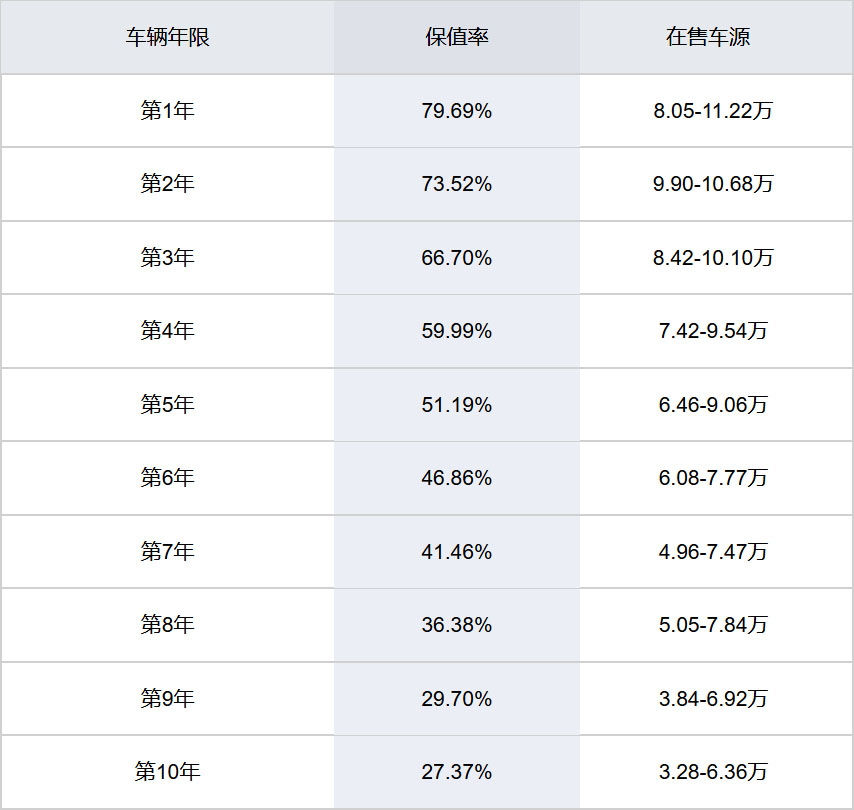Viewport: 854px width, 810px height.
Task: Select the 51.19% retention value
Action: [x=456, y=405]
